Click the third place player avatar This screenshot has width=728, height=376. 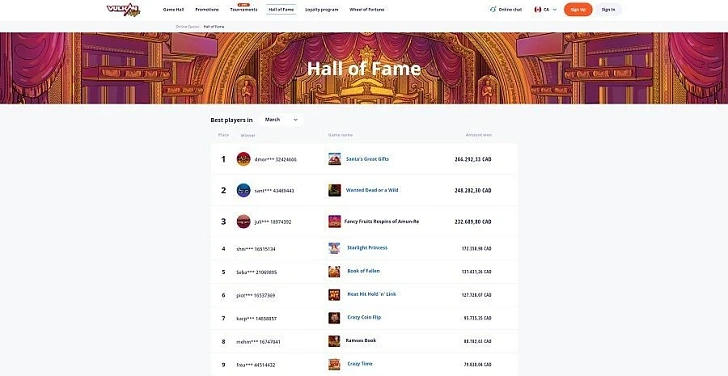pos(243,221)
